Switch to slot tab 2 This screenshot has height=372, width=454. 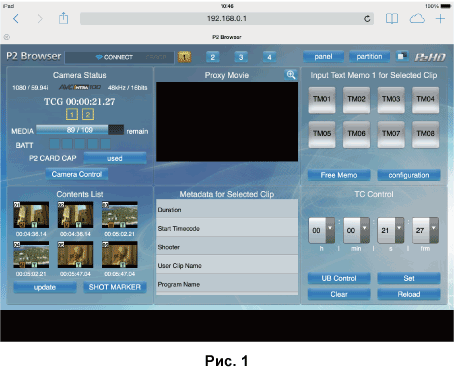[x=213, y=57]
